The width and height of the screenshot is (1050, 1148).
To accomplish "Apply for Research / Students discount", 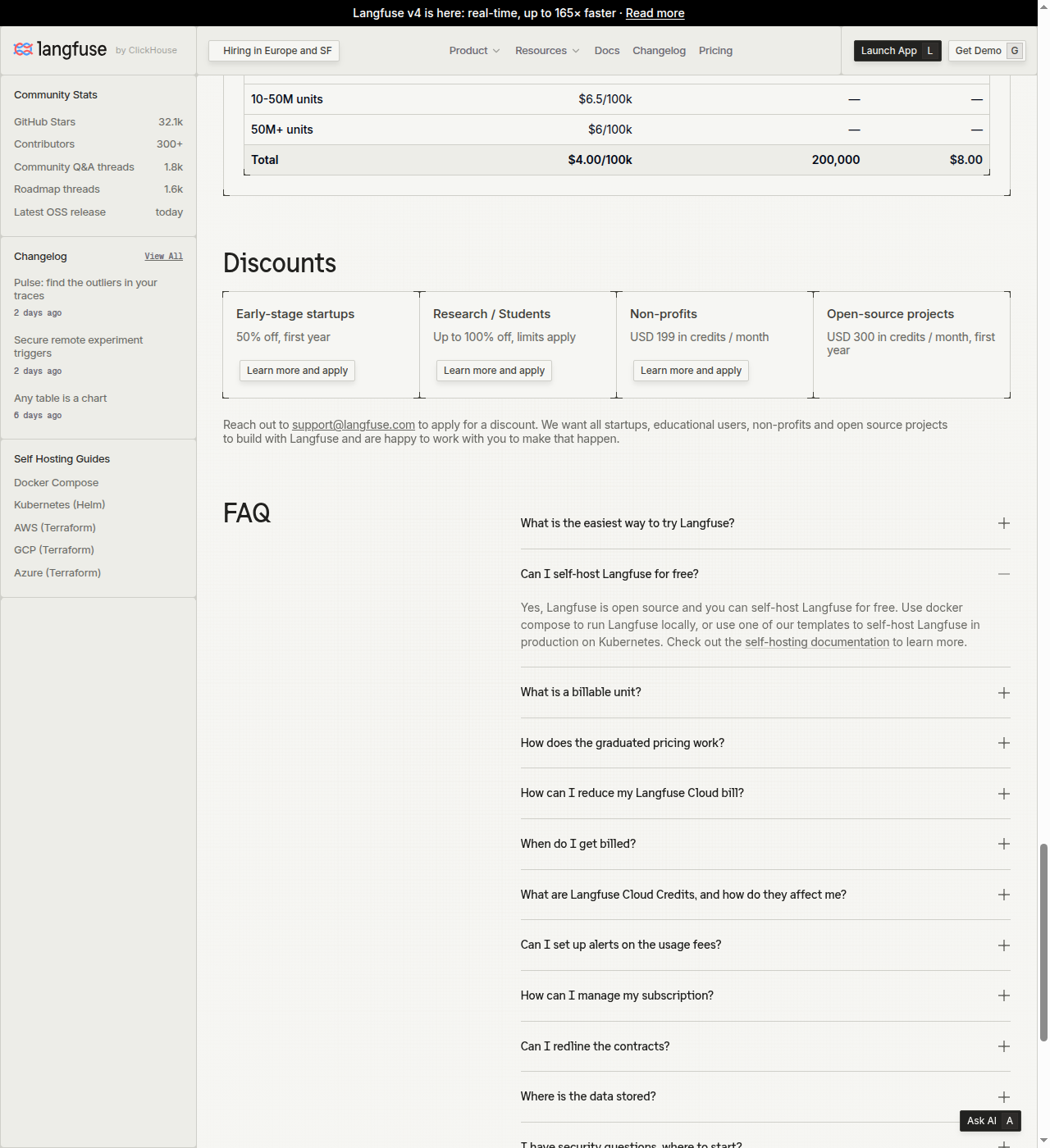I will pyautogui.click(x=494, y=371).
